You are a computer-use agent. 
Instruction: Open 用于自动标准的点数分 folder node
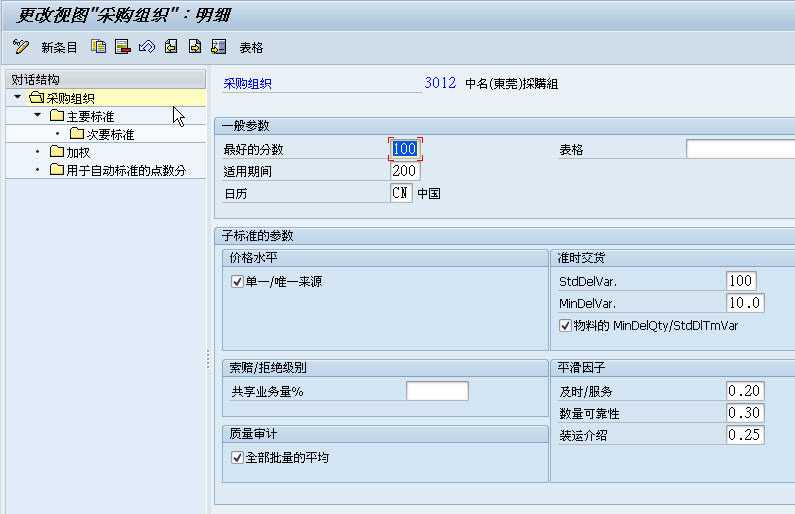118,170
